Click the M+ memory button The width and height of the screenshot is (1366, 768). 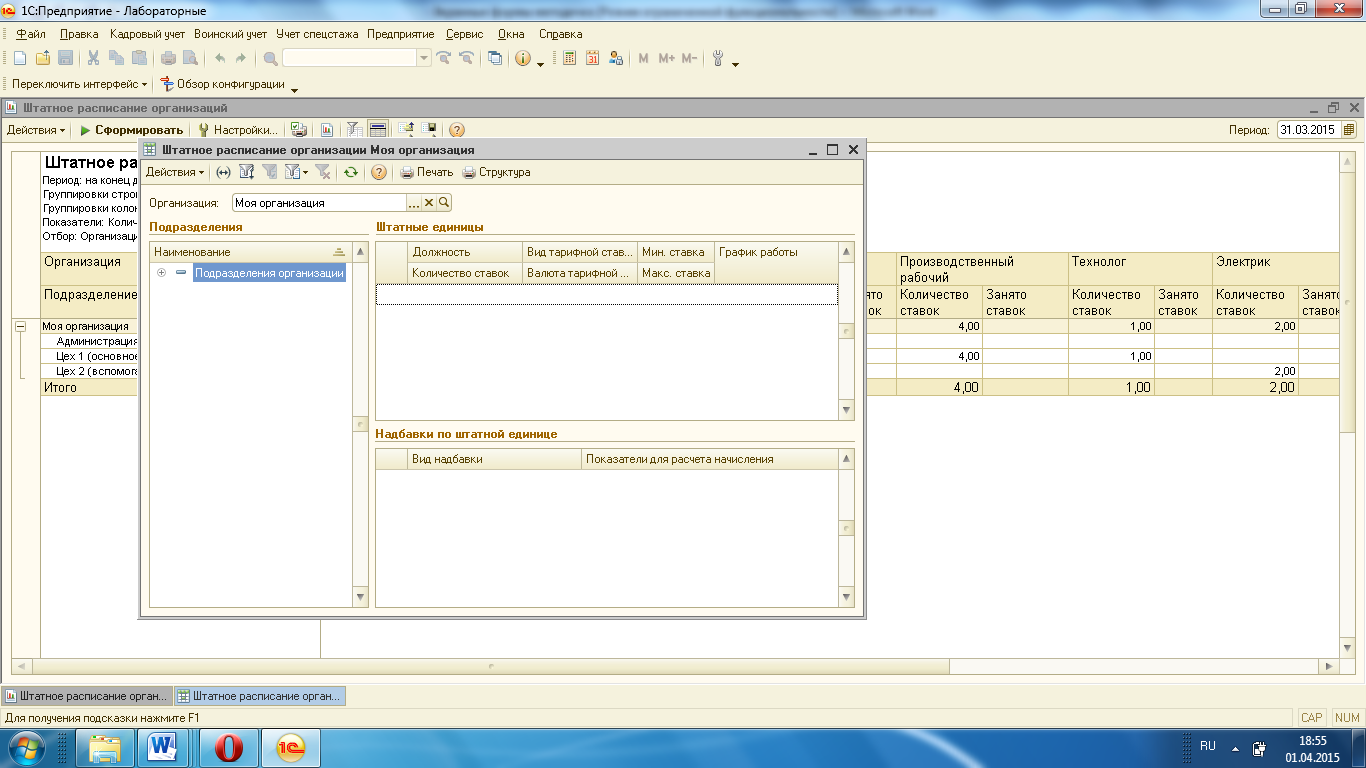click(666, 58)
